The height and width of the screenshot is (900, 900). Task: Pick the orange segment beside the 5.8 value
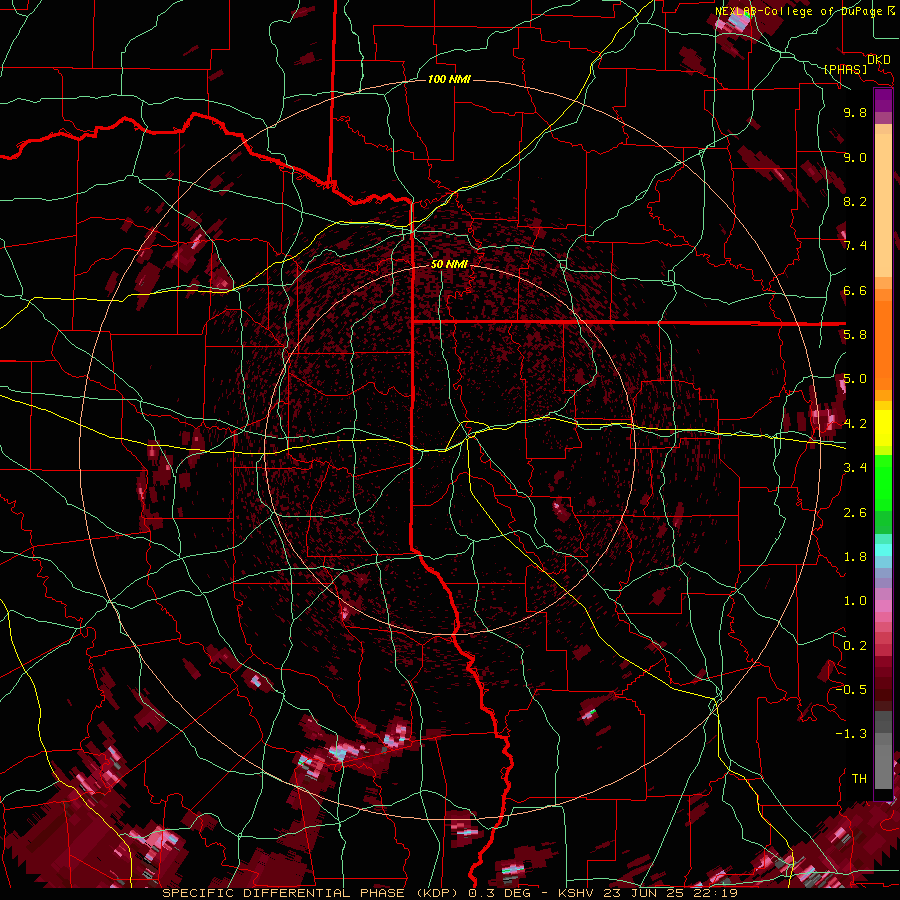pyautogui.click(x=883, y=344)
